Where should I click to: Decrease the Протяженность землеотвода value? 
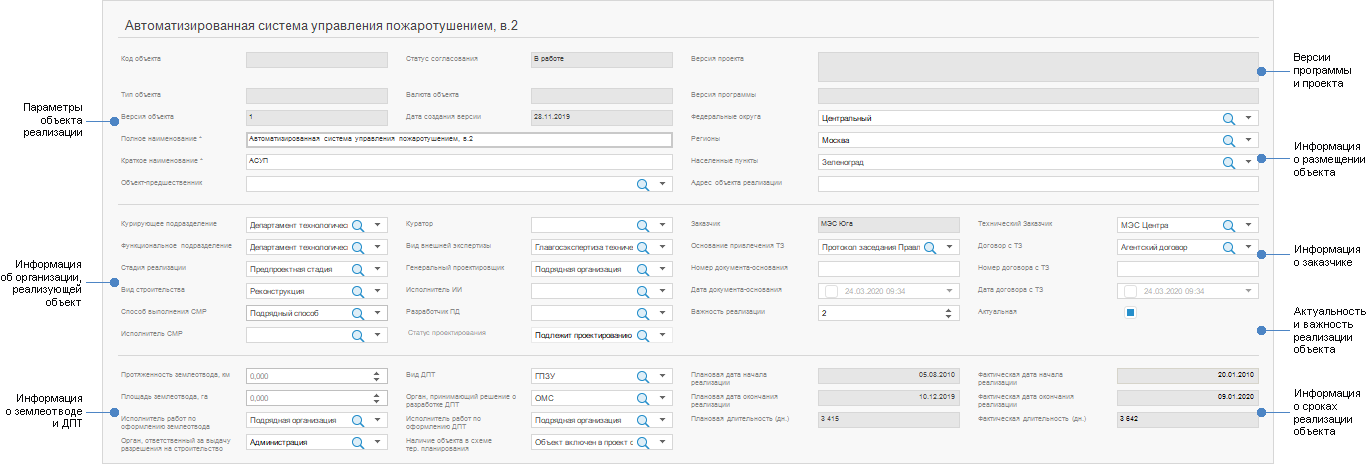point(377,380)
